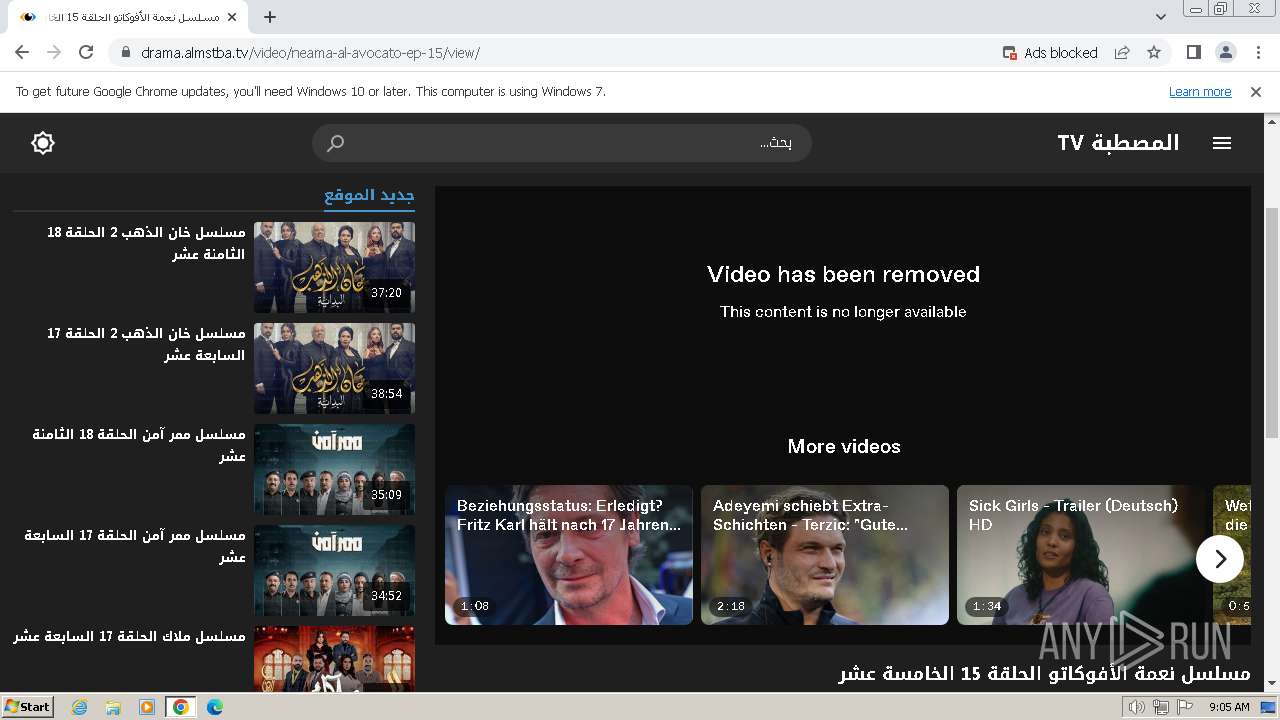The height and width of the screenshot is (720, 1280).
Task: Open the ممر آمن episode 17 thumbnail
Action: [334, 570]
